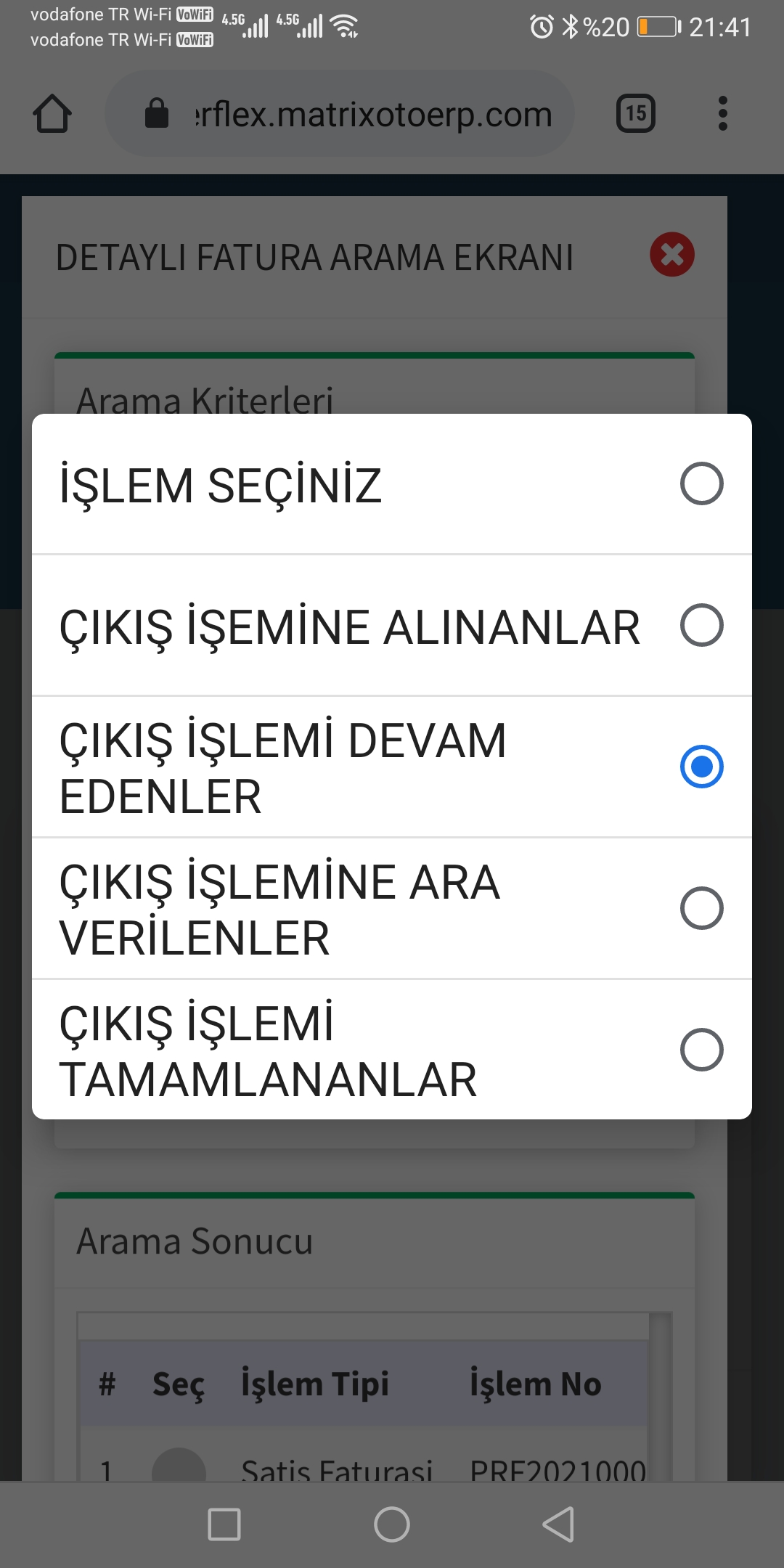Image resolution: width=784 pixels, height=1568 pixels.
Task: Tap the ÇIKIŞ İŞLEMİ TAMAMLANANLAR option text
Action: pyautogui.click(x=269, y=1051)
